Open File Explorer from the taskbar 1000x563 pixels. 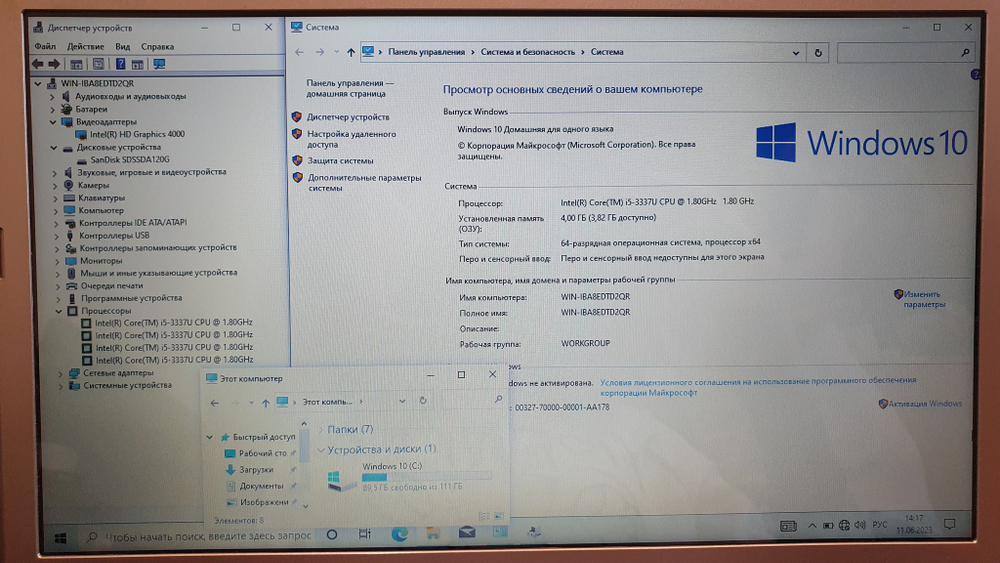(433, 534)
